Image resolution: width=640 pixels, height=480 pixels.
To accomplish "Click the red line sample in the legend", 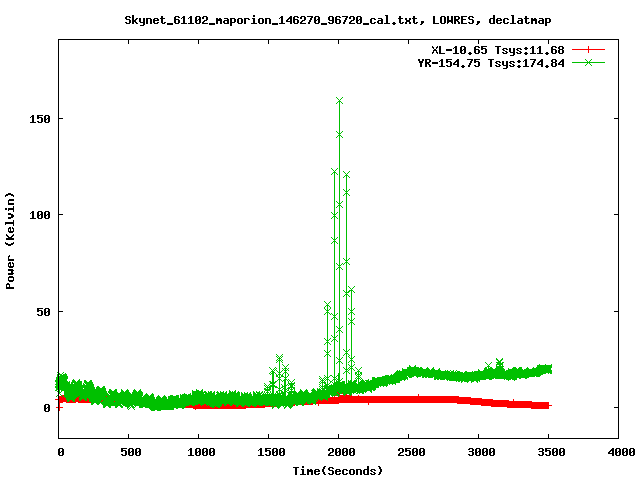I will coord(588,50).
